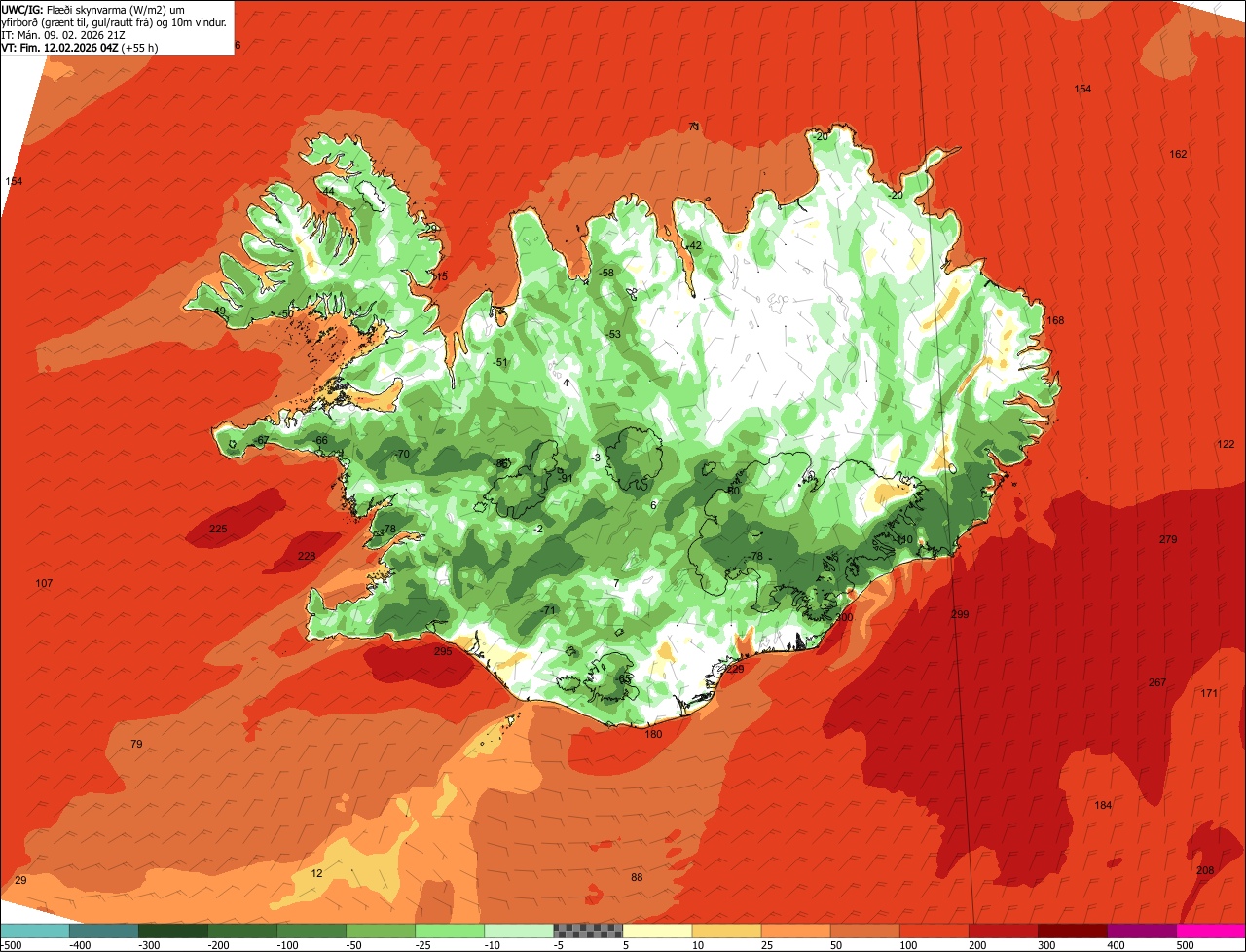Click the subtitle line mentioning '10m vindur'
The height and width of the screenshot is (952, 1246).
115,21
